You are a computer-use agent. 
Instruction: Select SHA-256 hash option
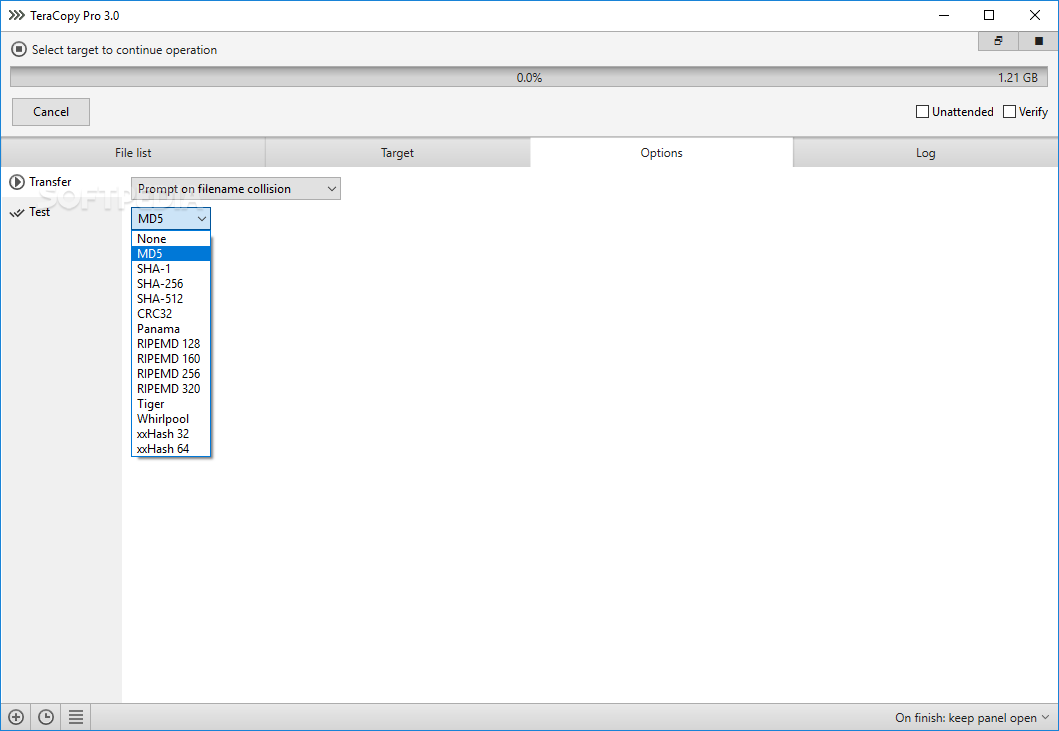[171, 284]
